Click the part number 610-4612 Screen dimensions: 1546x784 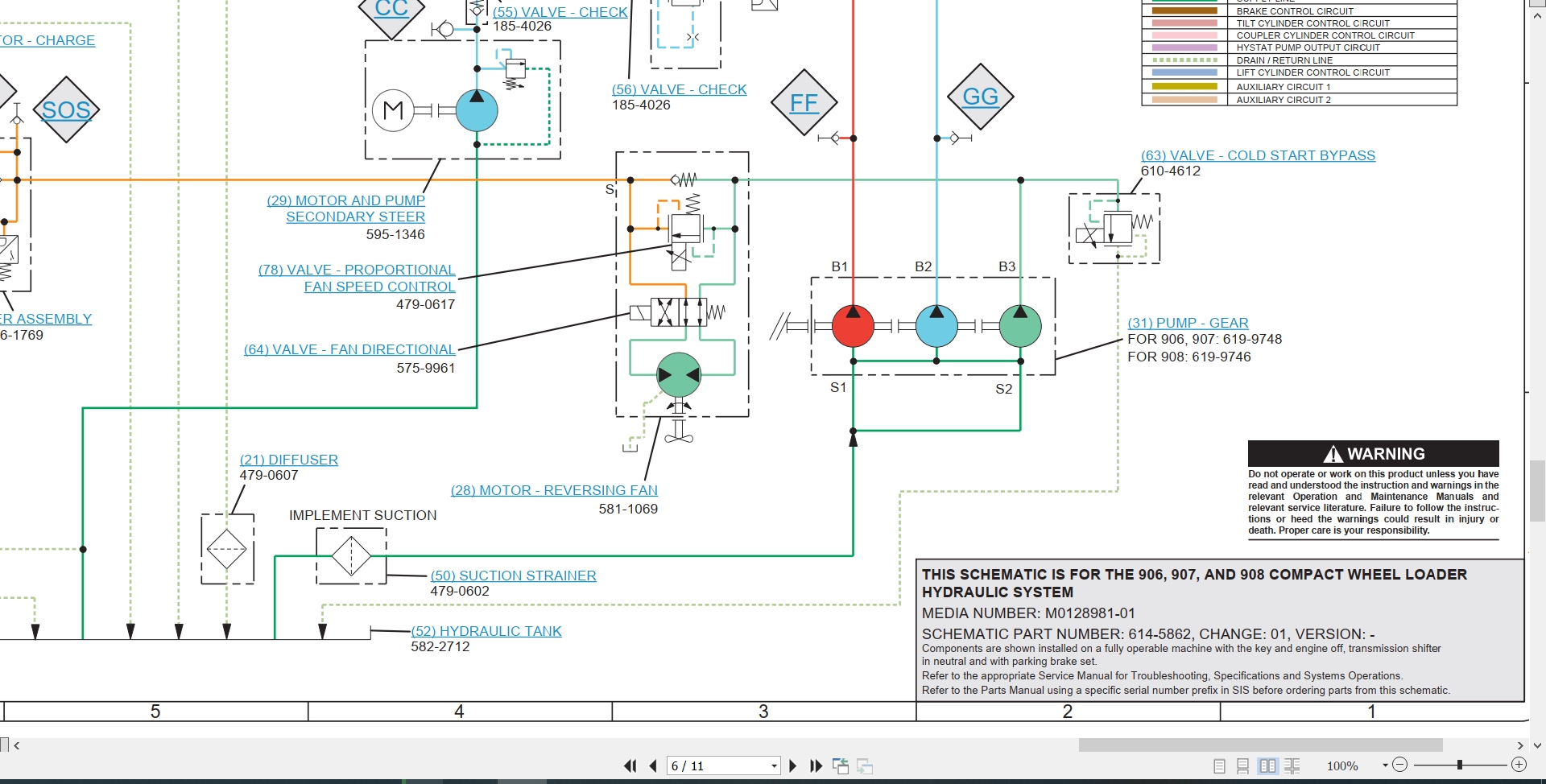[1170, 171]
